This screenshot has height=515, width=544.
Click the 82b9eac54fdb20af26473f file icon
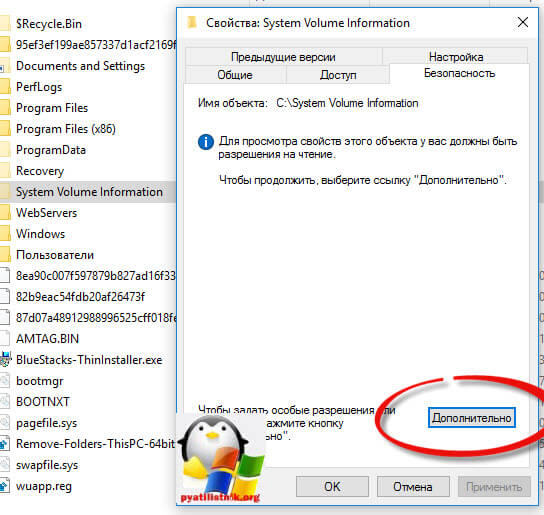(4, 297)
